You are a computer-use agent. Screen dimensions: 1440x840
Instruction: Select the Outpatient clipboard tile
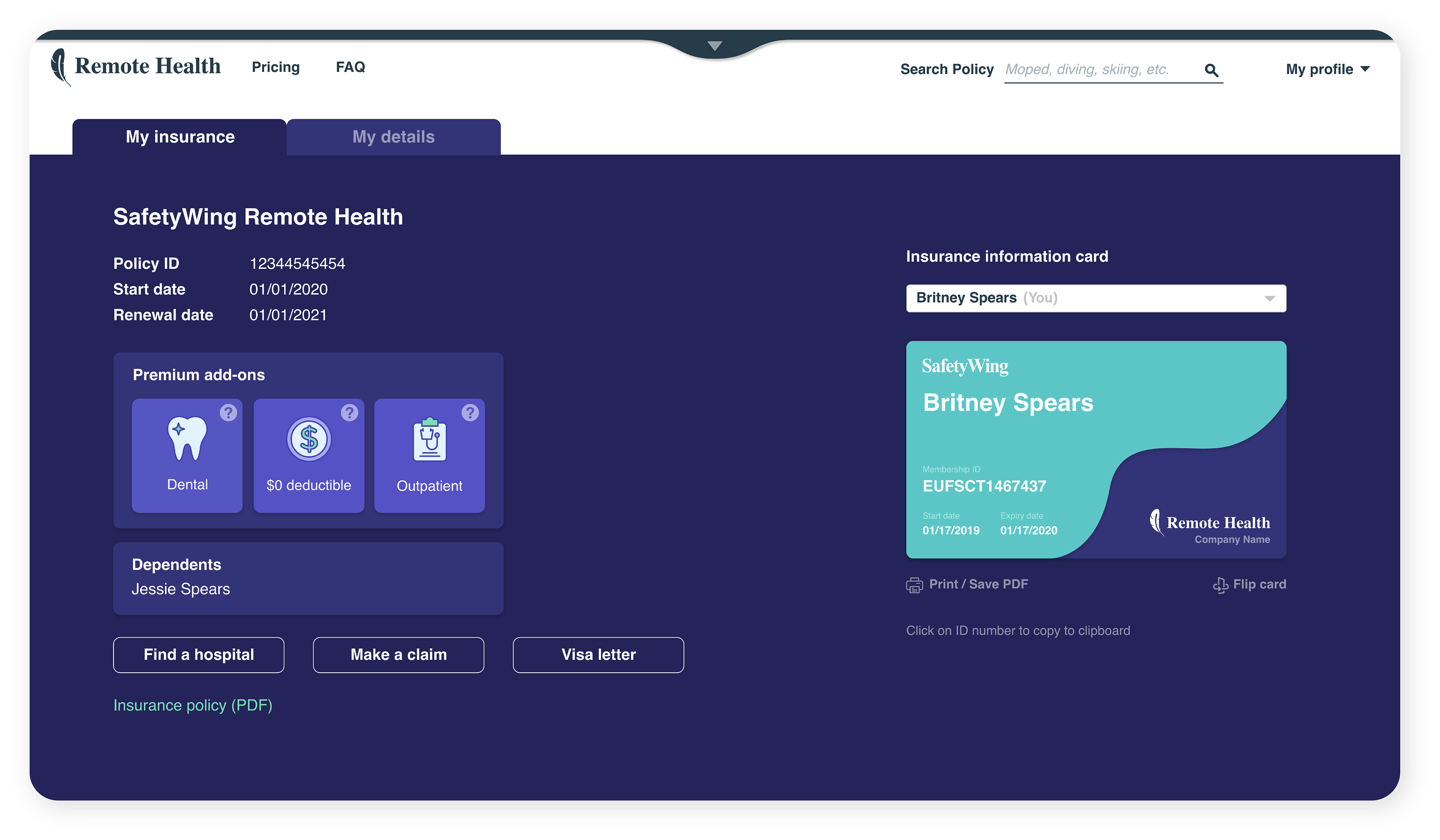[429, 455]
